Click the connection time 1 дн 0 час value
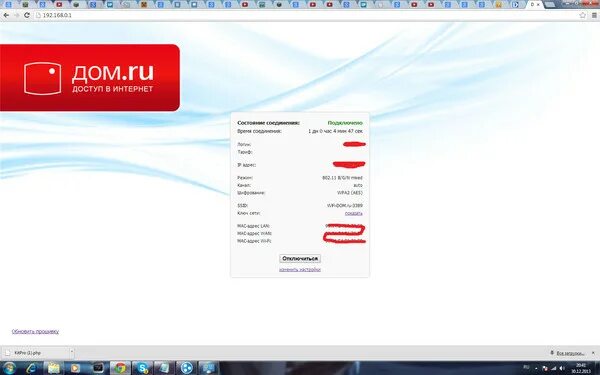The image size is (600, 375). coord(335,131)
